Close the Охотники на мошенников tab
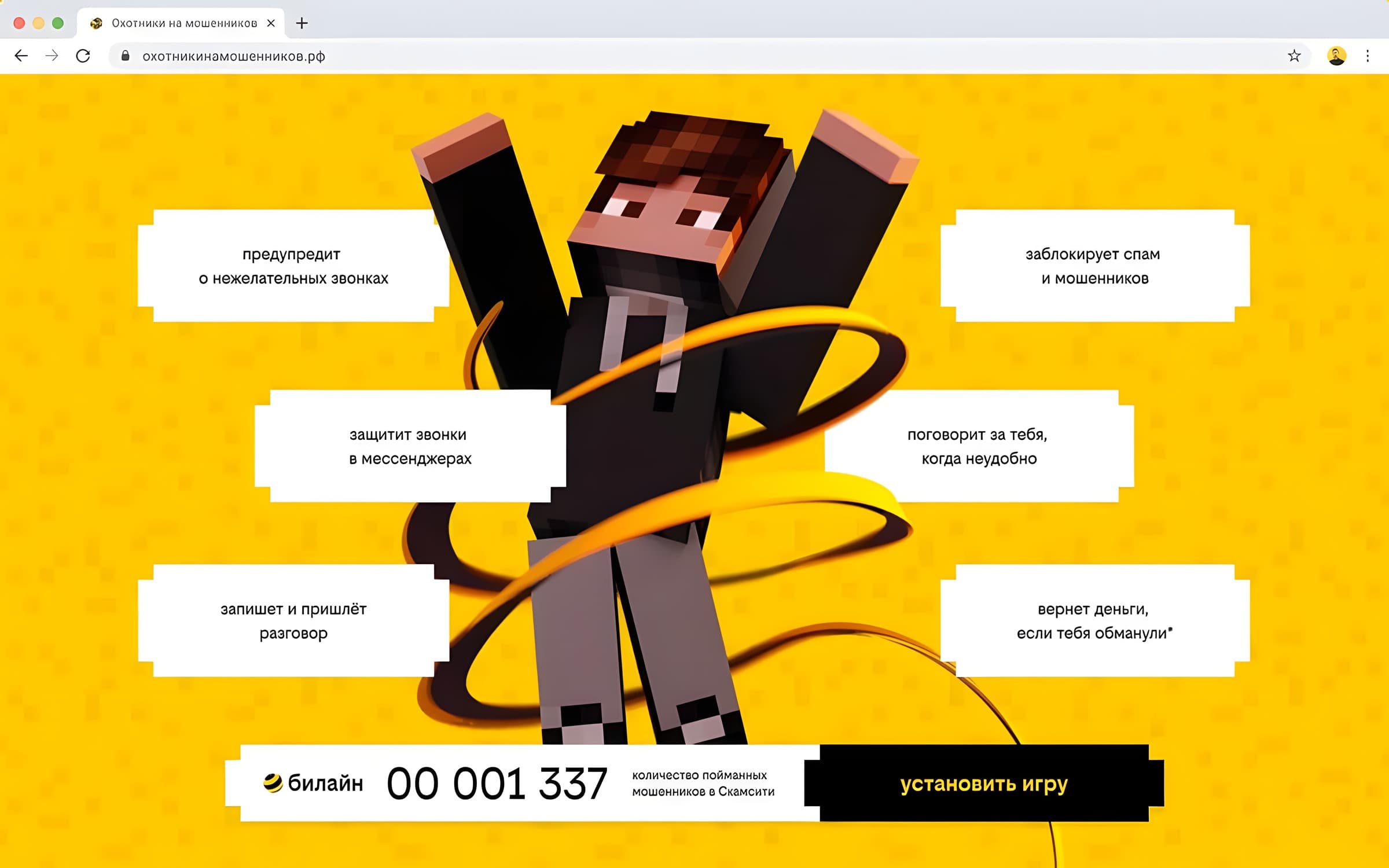This screenshot has width=1389, height=868. 271,23
